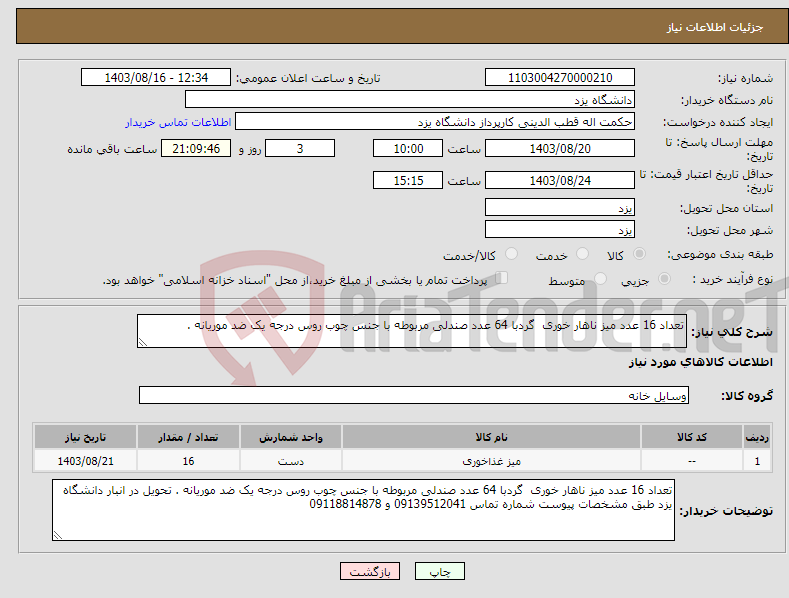
Task: Click the ردیف column header
Action: coord(757,437)
